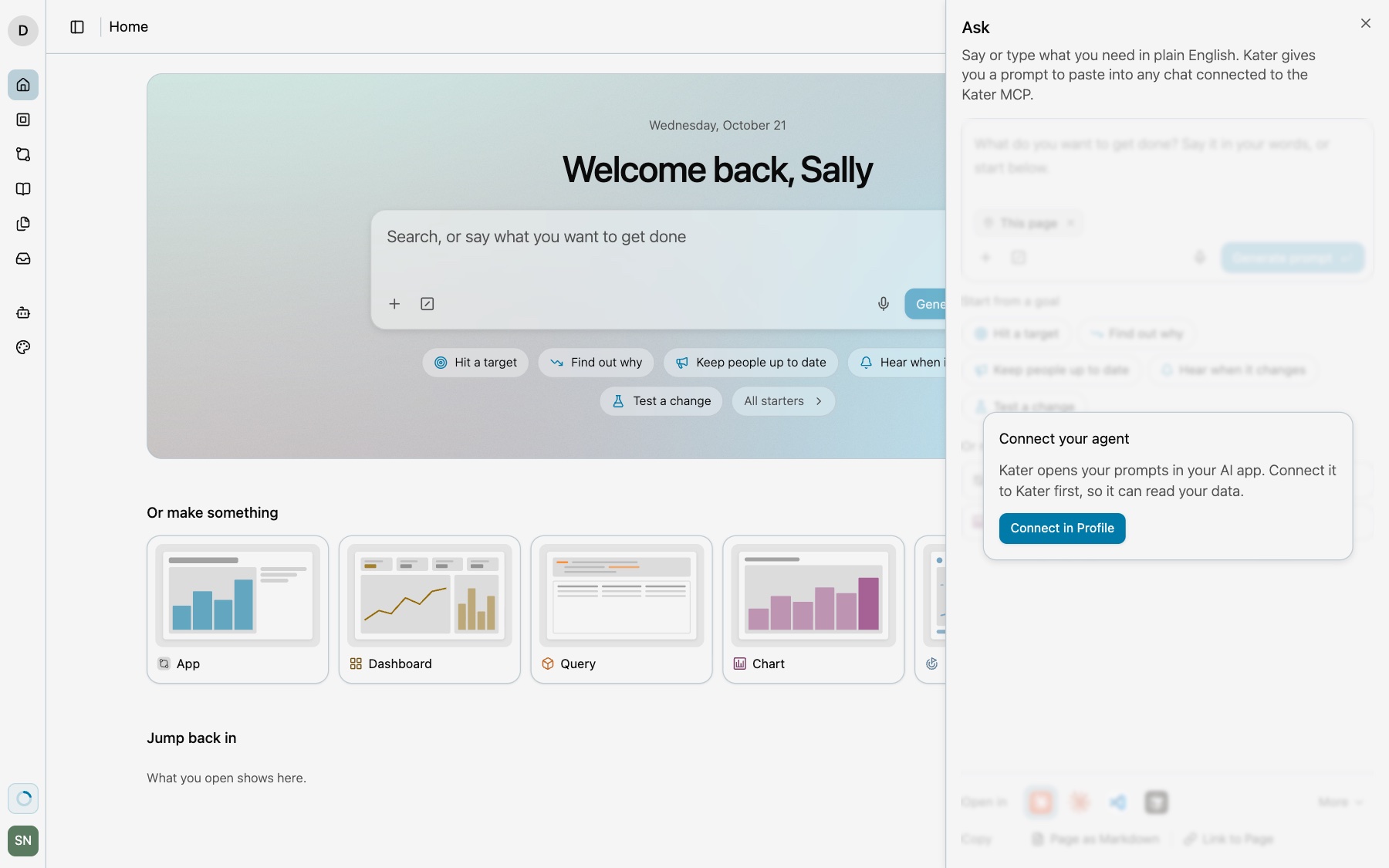
Task: Select the Find out why starter
Action: pyautogui.click(x=596, y=363)
